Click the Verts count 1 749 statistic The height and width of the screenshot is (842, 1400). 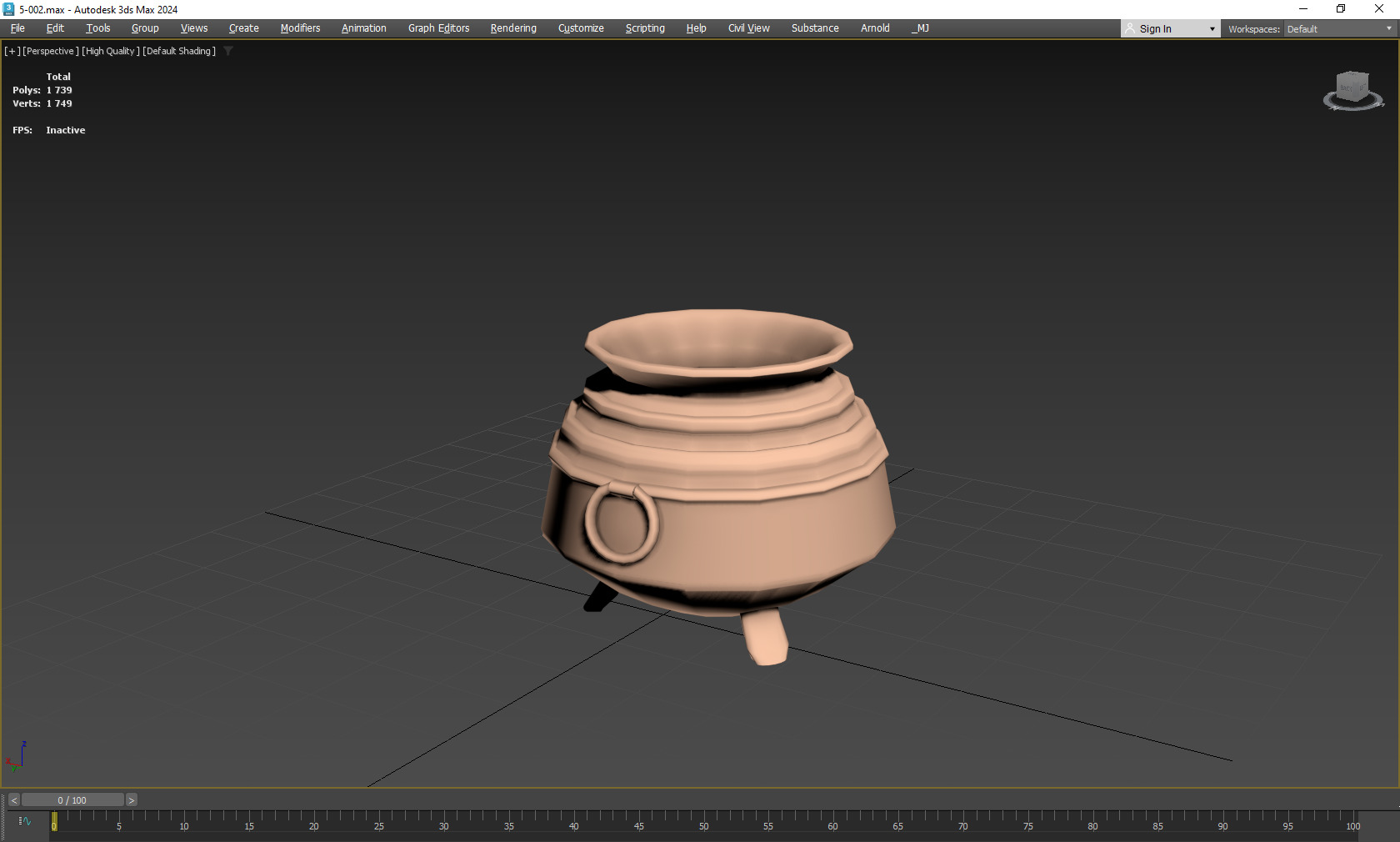coord(42,103)
